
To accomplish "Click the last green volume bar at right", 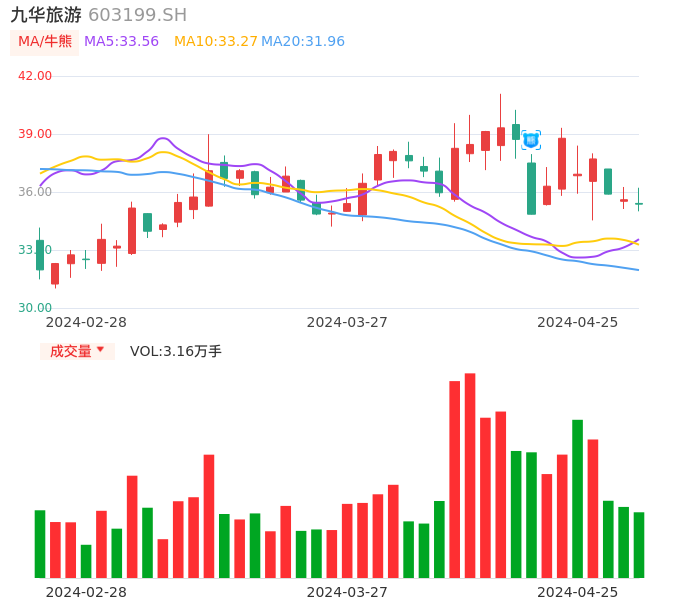I will 639,545.
